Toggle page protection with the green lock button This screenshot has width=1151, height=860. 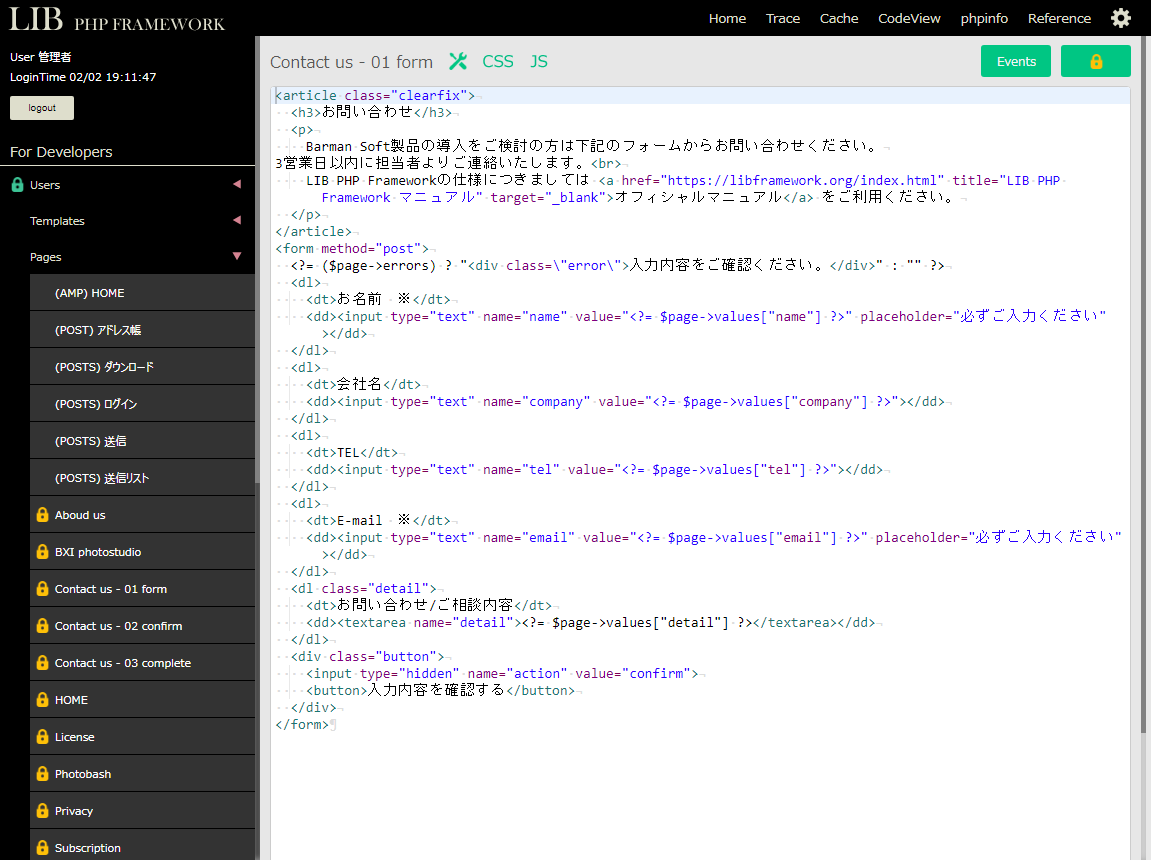point(1095,61)
